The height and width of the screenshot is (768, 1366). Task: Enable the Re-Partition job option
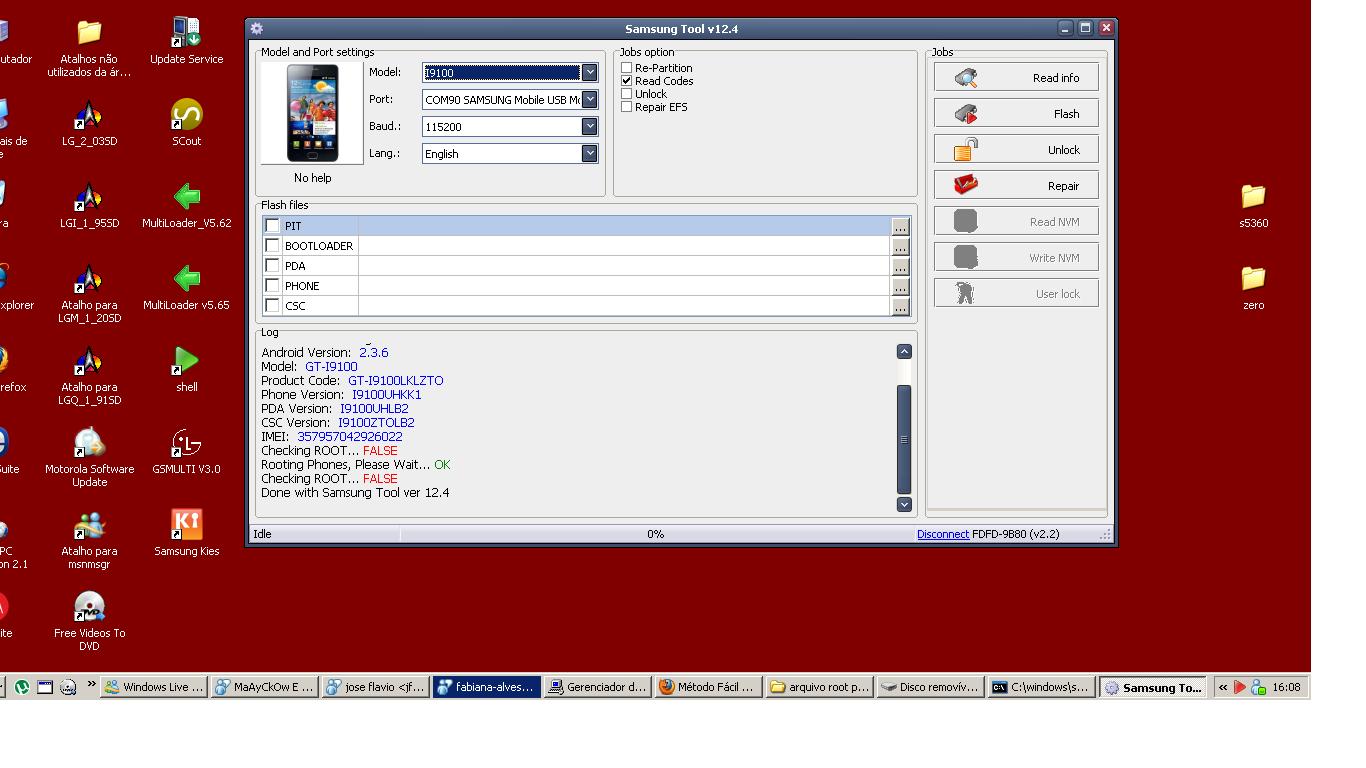[x=627, y=68]
